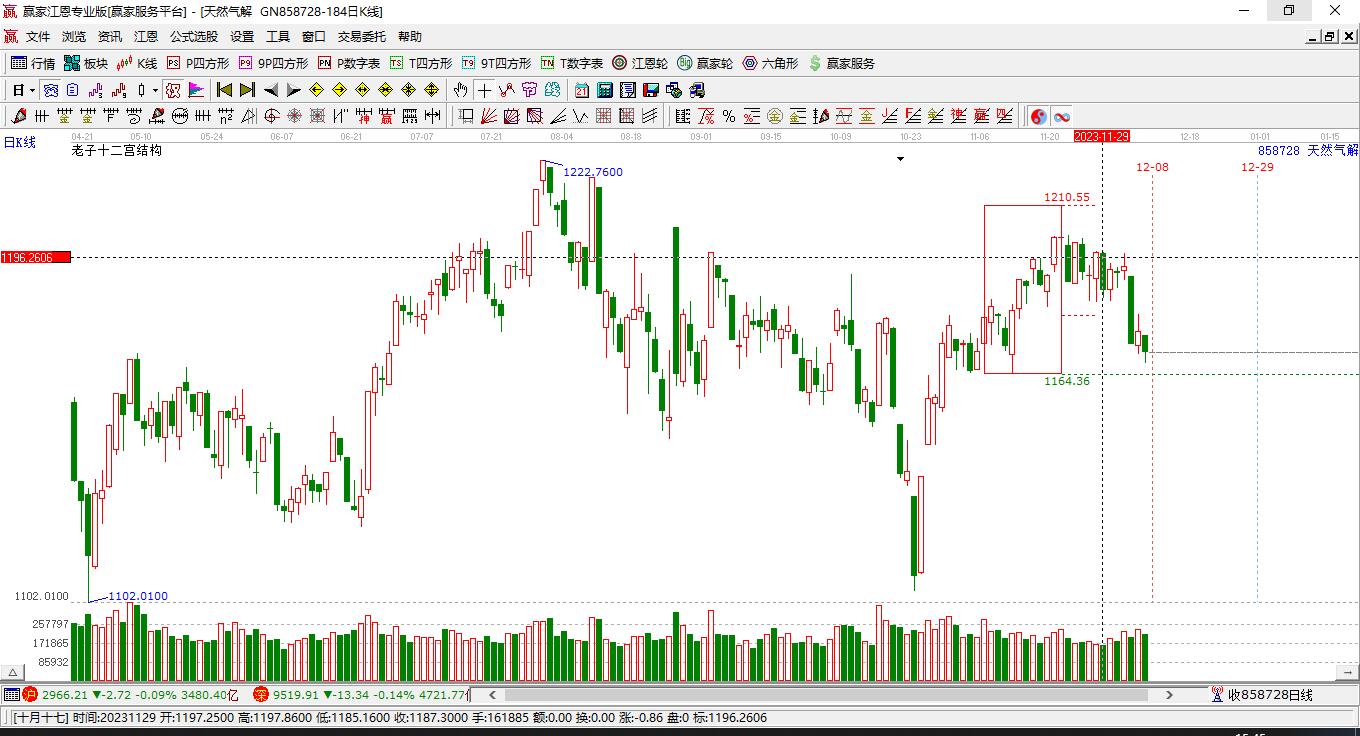Viewport: 1360px width, 736px height.
Task: Click the horizontal scrollbar left arrow
Action: 491,694
